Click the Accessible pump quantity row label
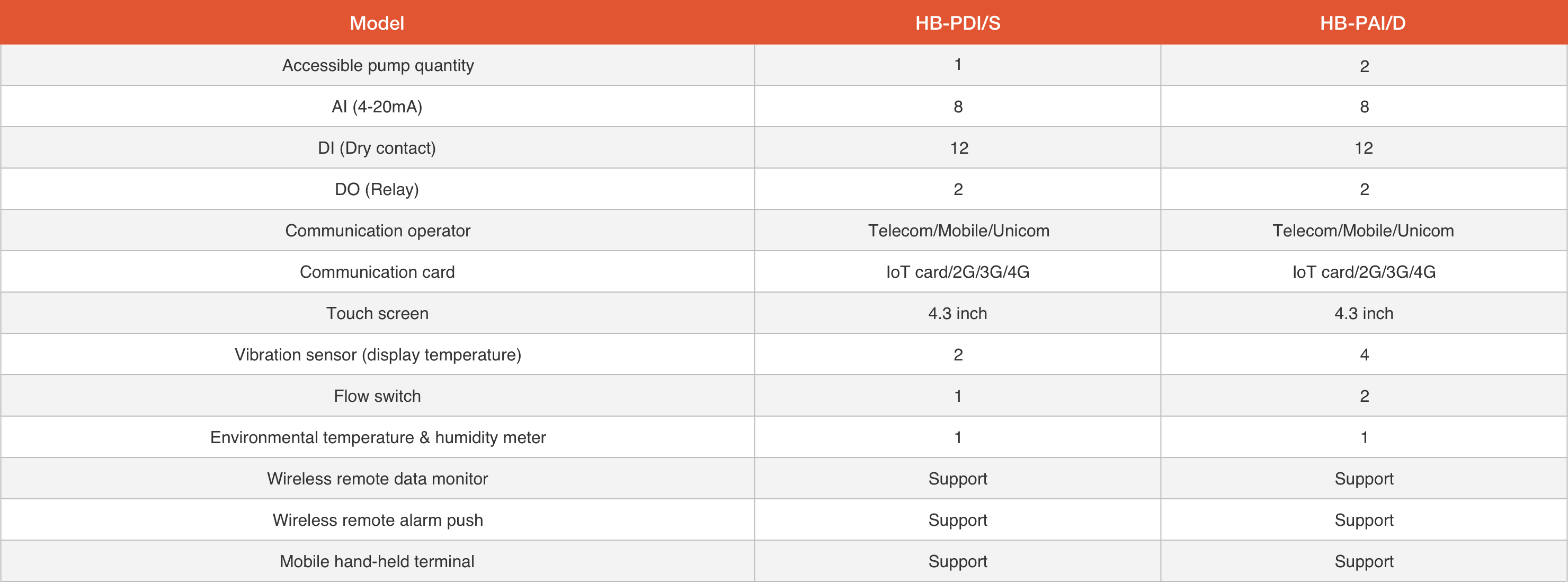Image resolution: width=1568 pixels, height=582 pixels. pyautogui.click(x=377, y=65)
